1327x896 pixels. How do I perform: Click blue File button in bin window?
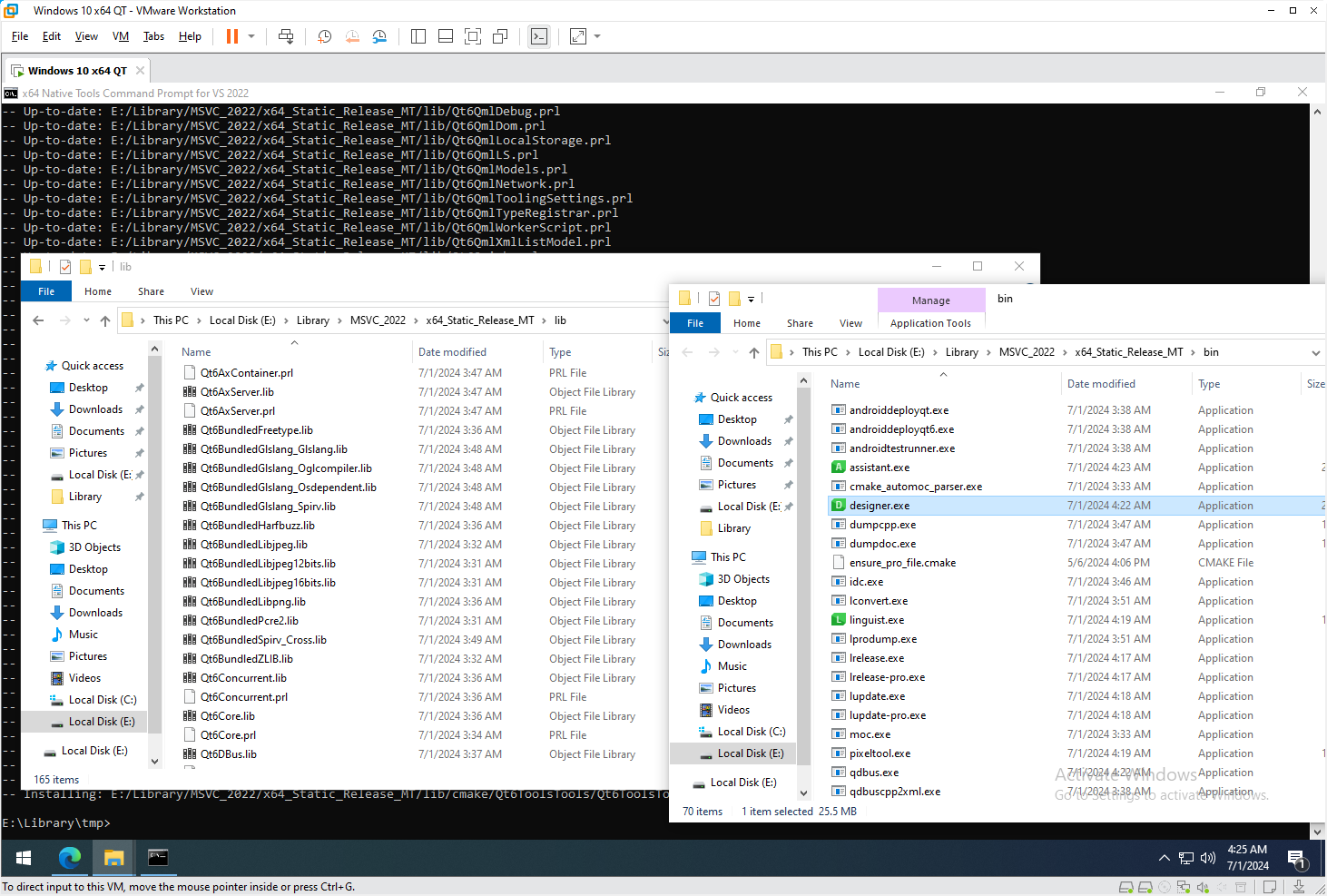point(695,323)
